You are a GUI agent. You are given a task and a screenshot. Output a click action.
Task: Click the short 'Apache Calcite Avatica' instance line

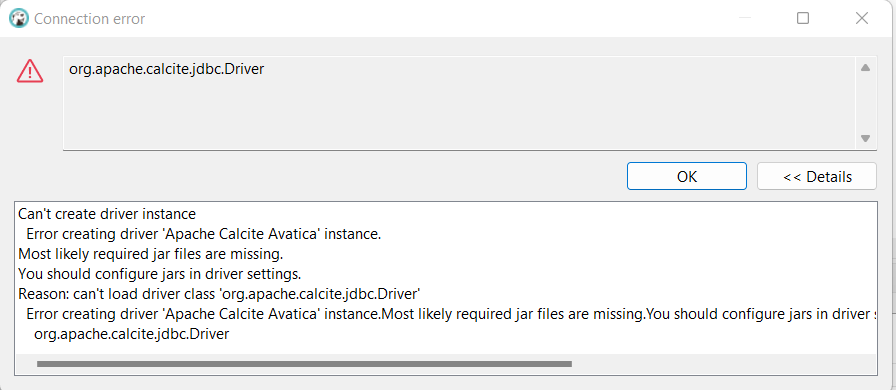pos(203,234)
